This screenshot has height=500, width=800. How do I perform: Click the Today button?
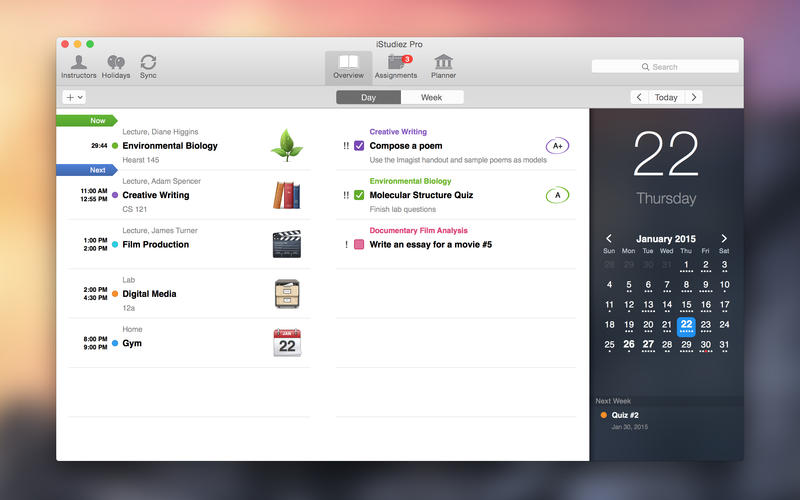click(x=666, y=97)
